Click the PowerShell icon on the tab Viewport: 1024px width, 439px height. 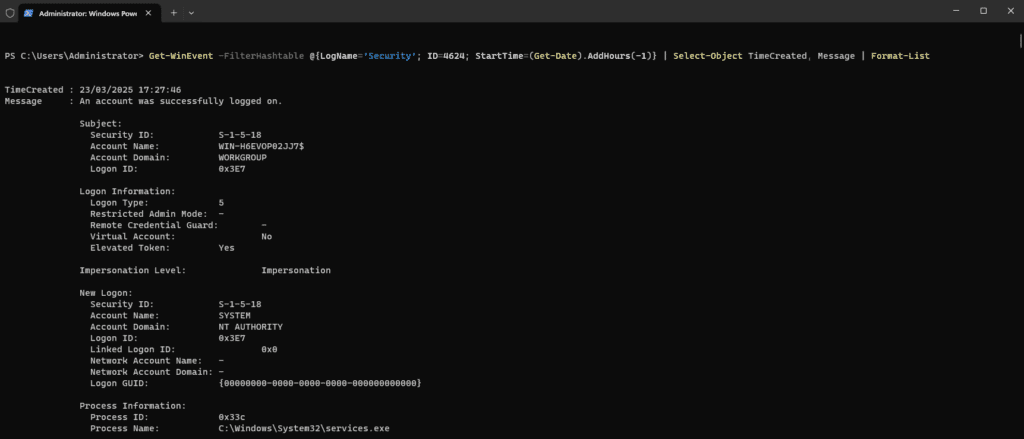(28, 12)
